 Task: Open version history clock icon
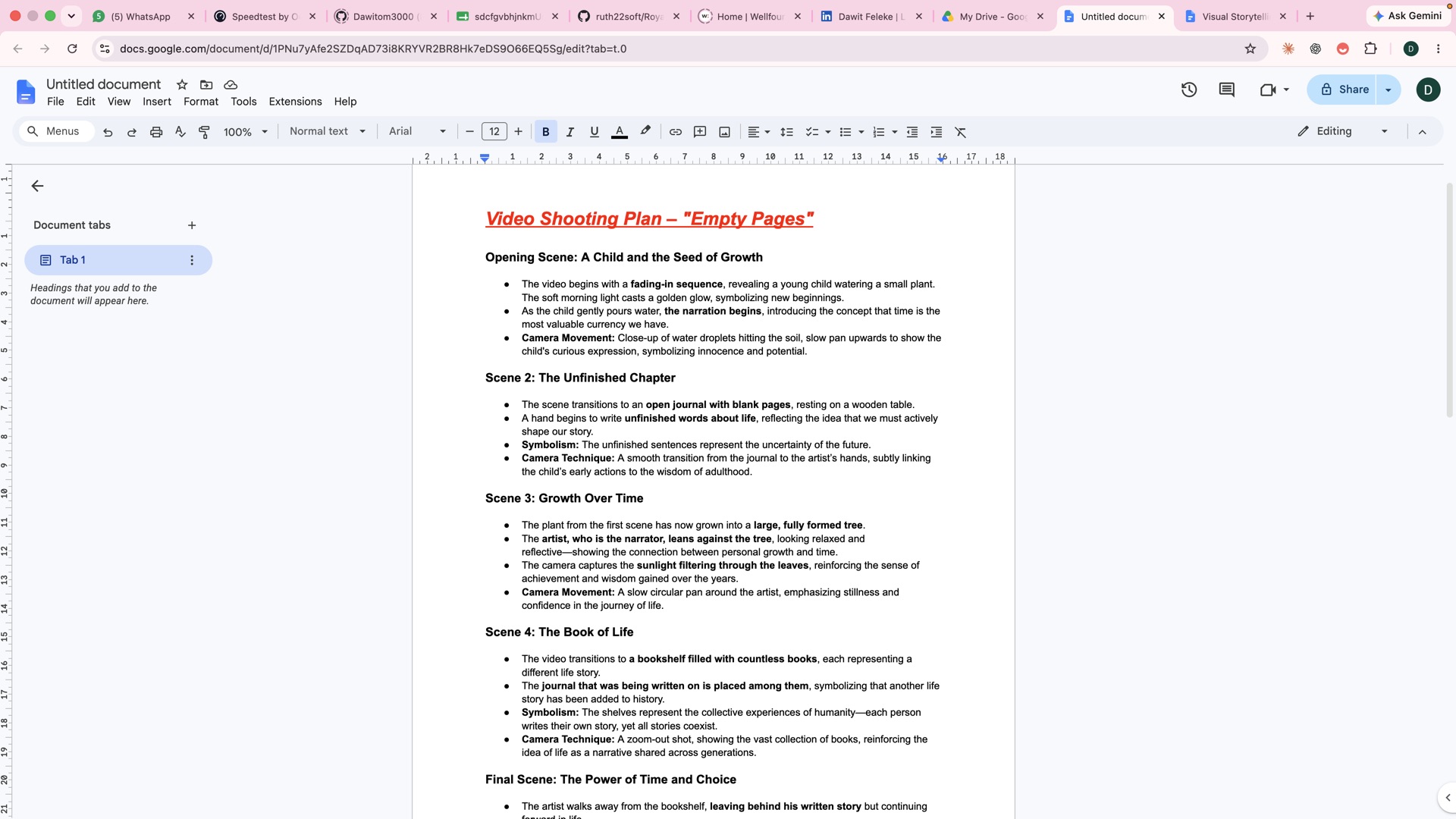(x=1189, y=89)
